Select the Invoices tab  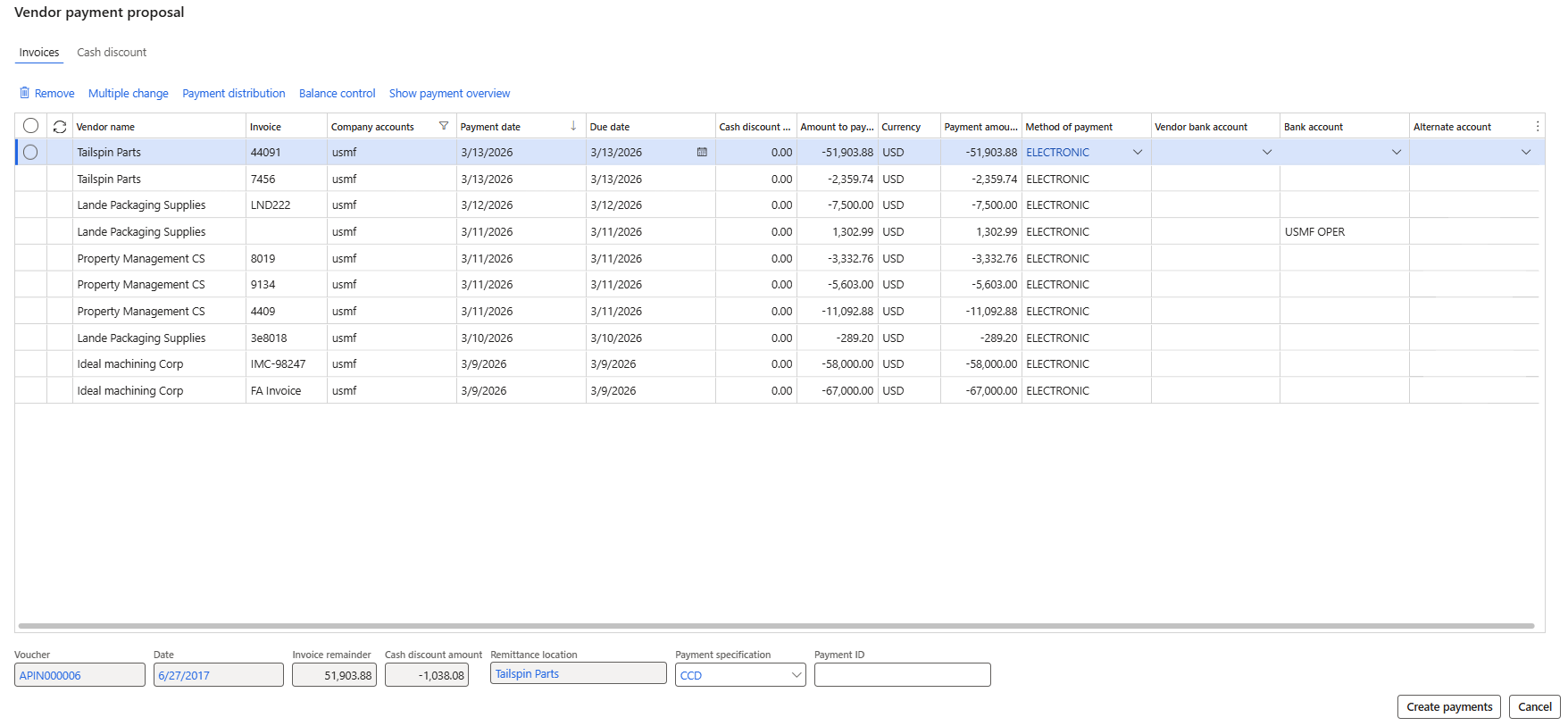pos(39,53)
